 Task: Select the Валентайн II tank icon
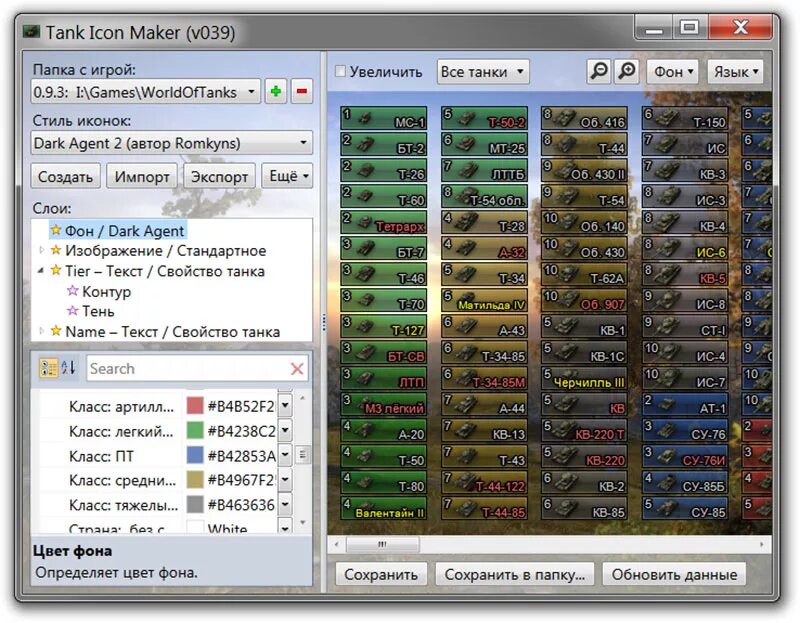pos(384,508)
